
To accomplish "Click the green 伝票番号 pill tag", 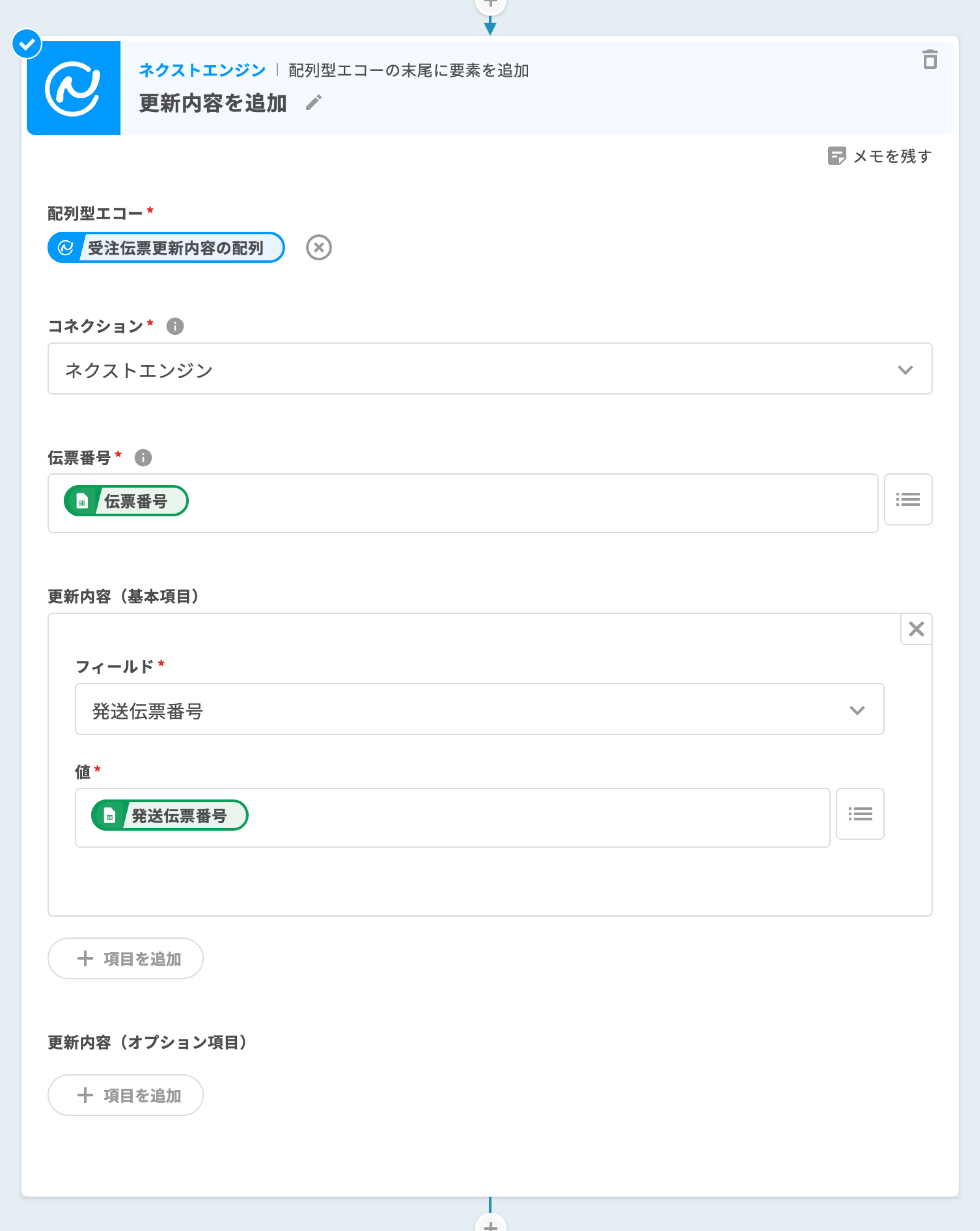I will tap(126, 501).
